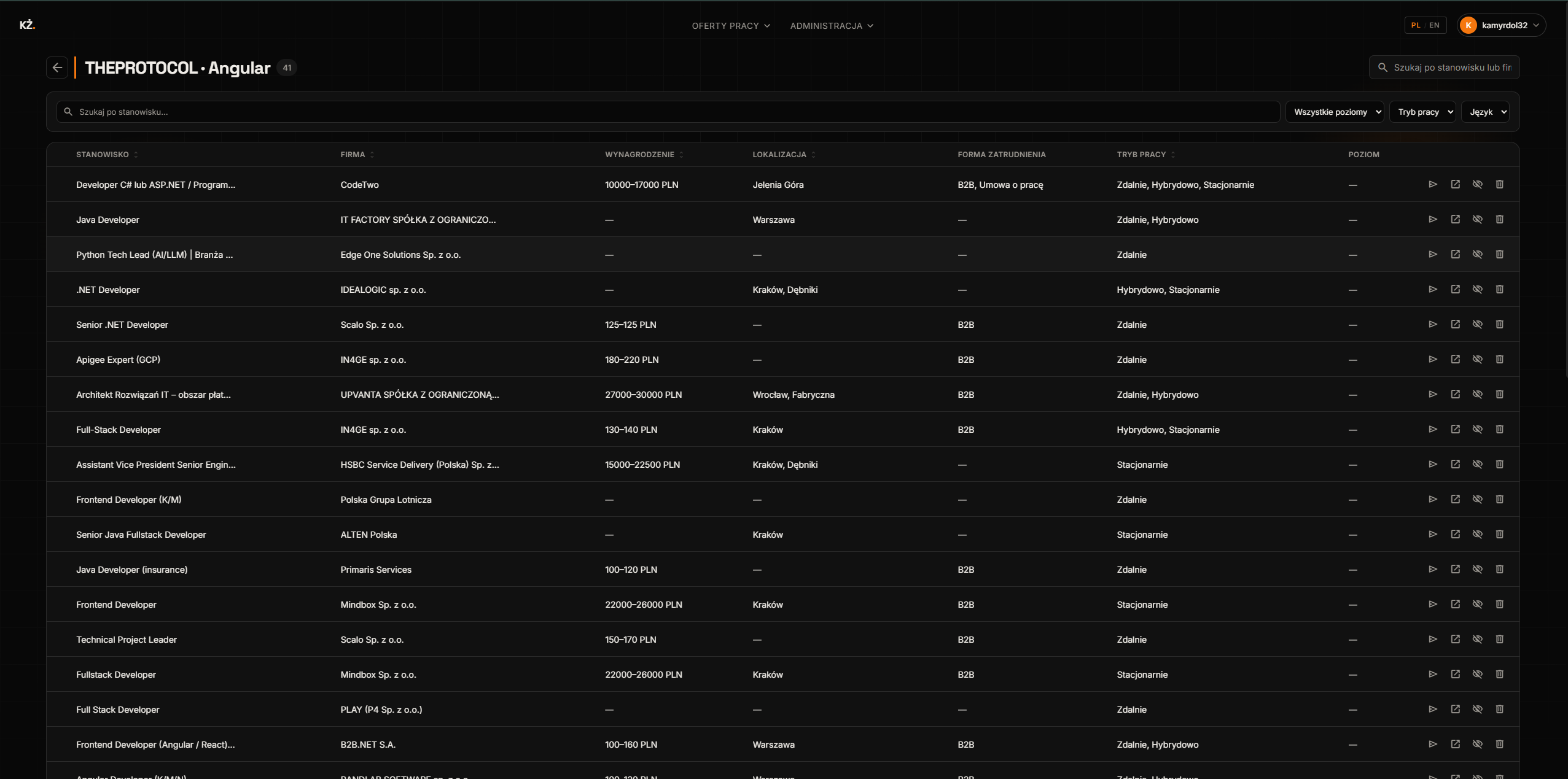
Task: Hide the IDEALOGIC .NET Developer offer
Action: [x=1477, y=289]
